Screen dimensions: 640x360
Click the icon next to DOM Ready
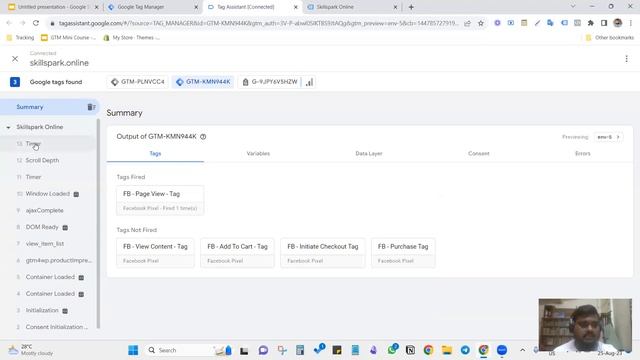pyautogui.click(x=65, y=227)
